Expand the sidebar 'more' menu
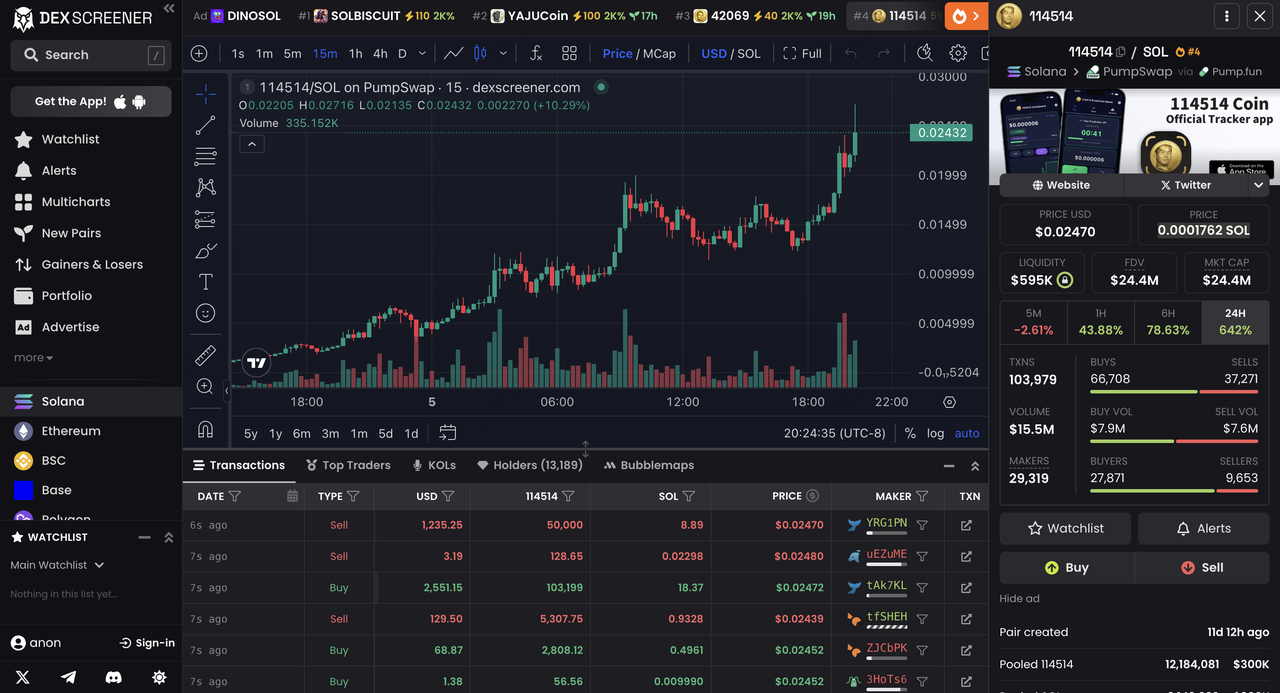Image resolution: width=1280 pixels, height=693 pixels. click(x=33, y=358)
